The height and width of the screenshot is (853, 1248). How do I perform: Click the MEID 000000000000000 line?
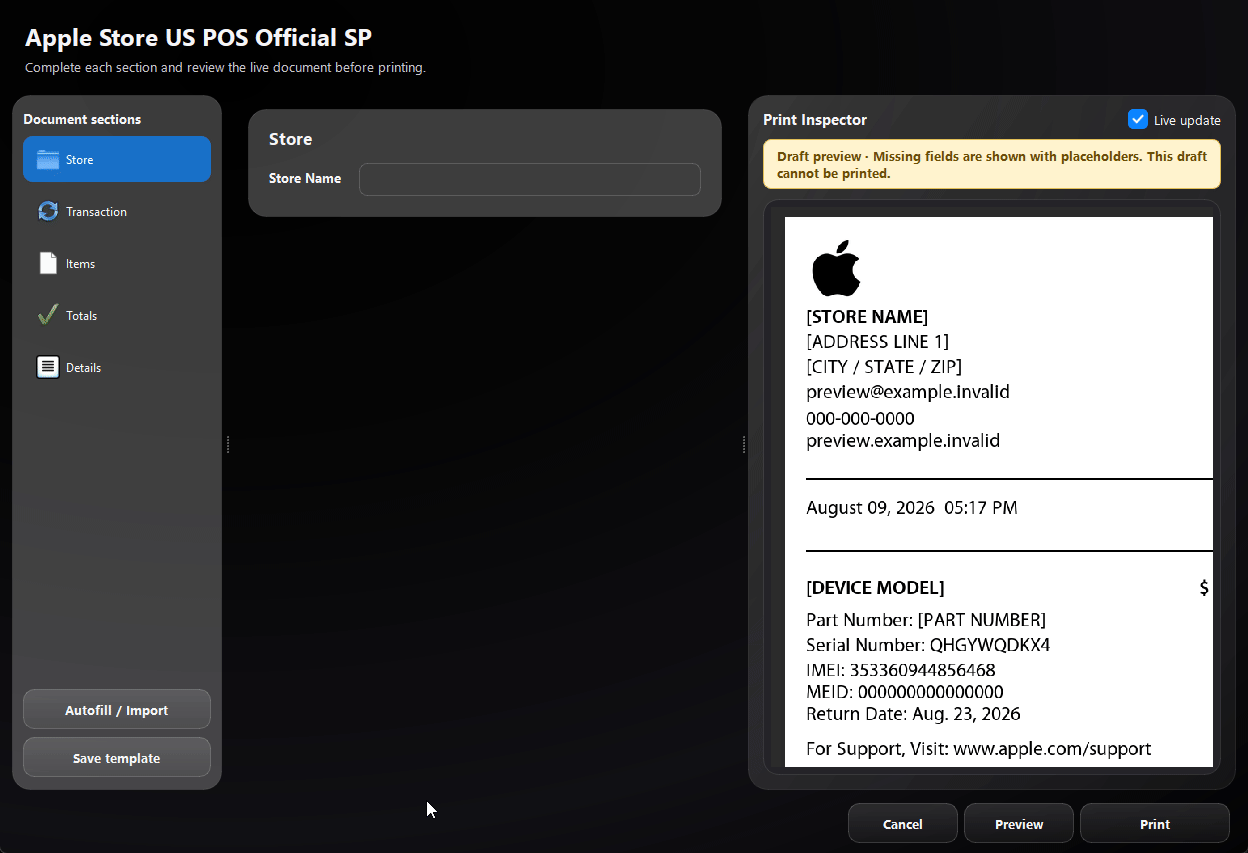[x=905, y=692]
